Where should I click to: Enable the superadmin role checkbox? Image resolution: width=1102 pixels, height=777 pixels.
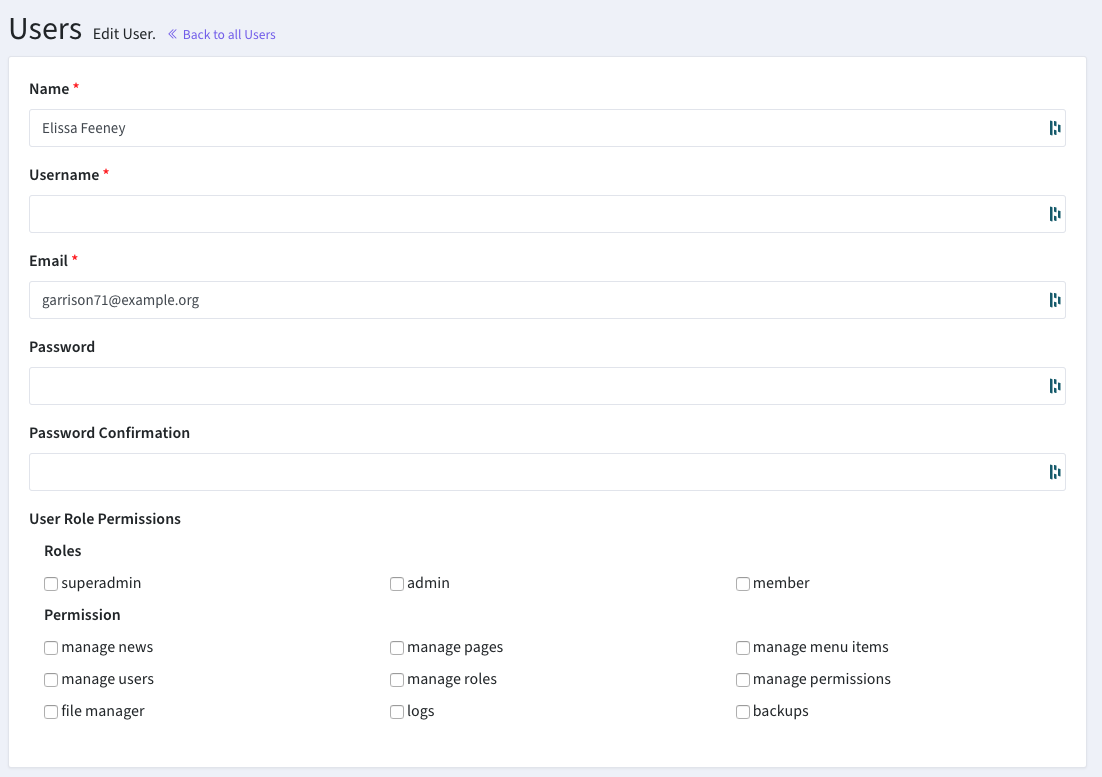(51, 584)
